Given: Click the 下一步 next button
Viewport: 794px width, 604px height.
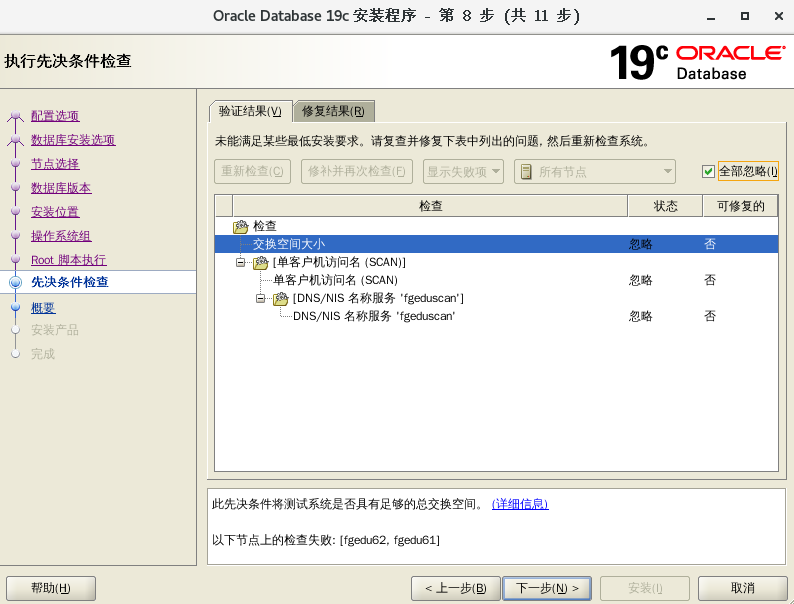Looking at the screenshot, I should click(547, 588).
